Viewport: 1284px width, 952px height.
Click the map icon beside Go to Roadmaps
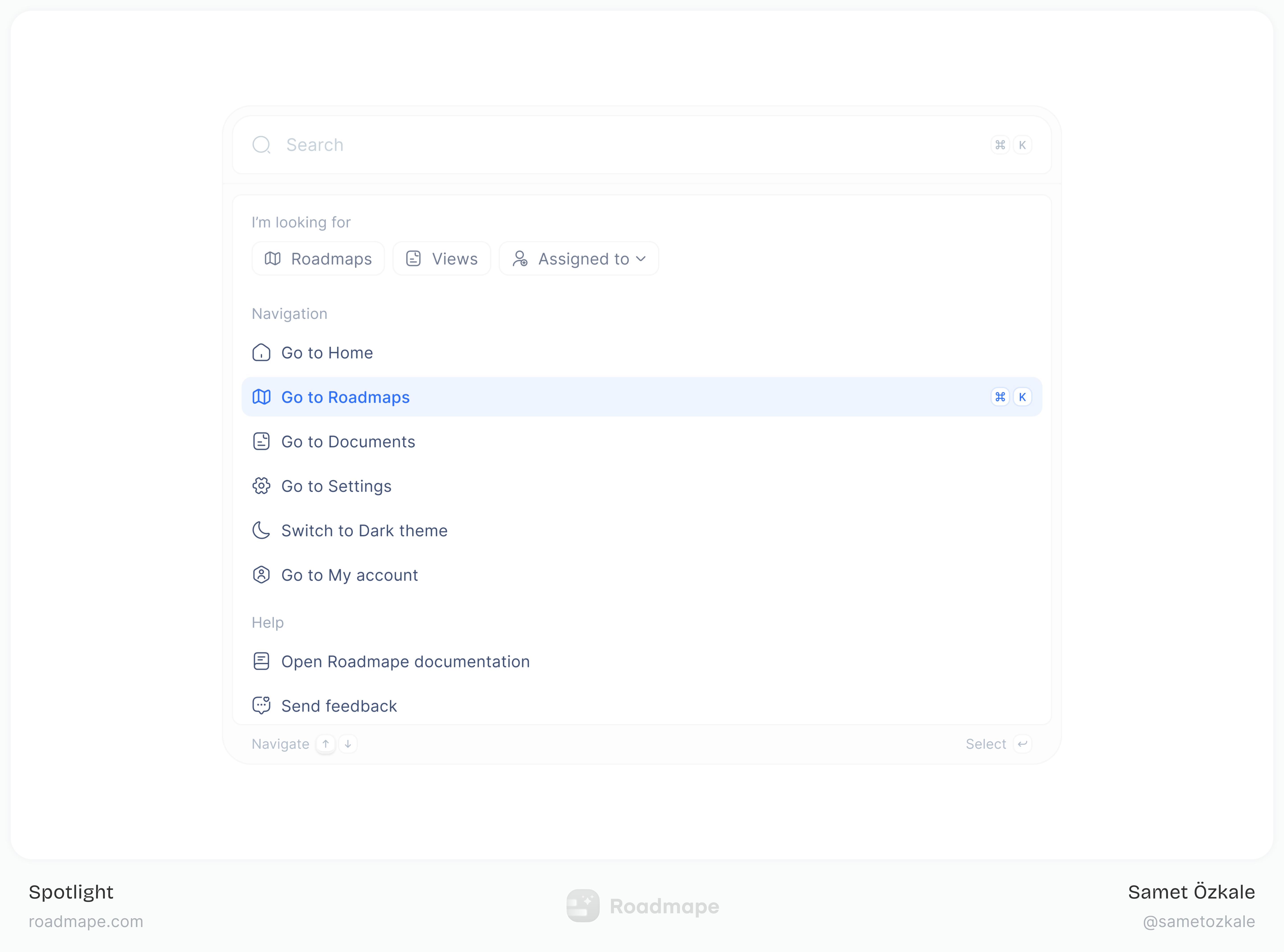(x=261, y=397)
